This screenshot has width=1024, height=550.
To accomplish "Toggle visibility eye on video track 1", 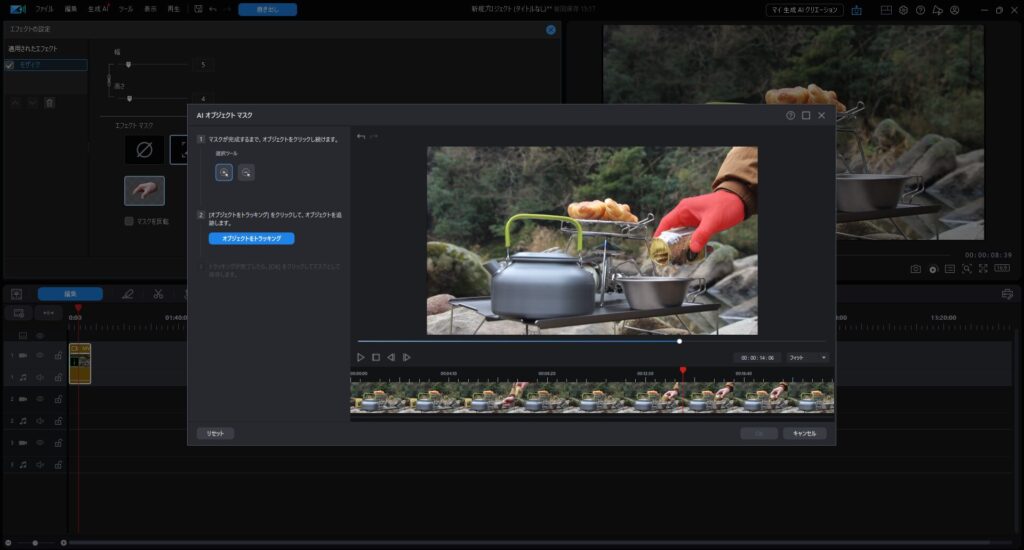I will click(41, 355).
